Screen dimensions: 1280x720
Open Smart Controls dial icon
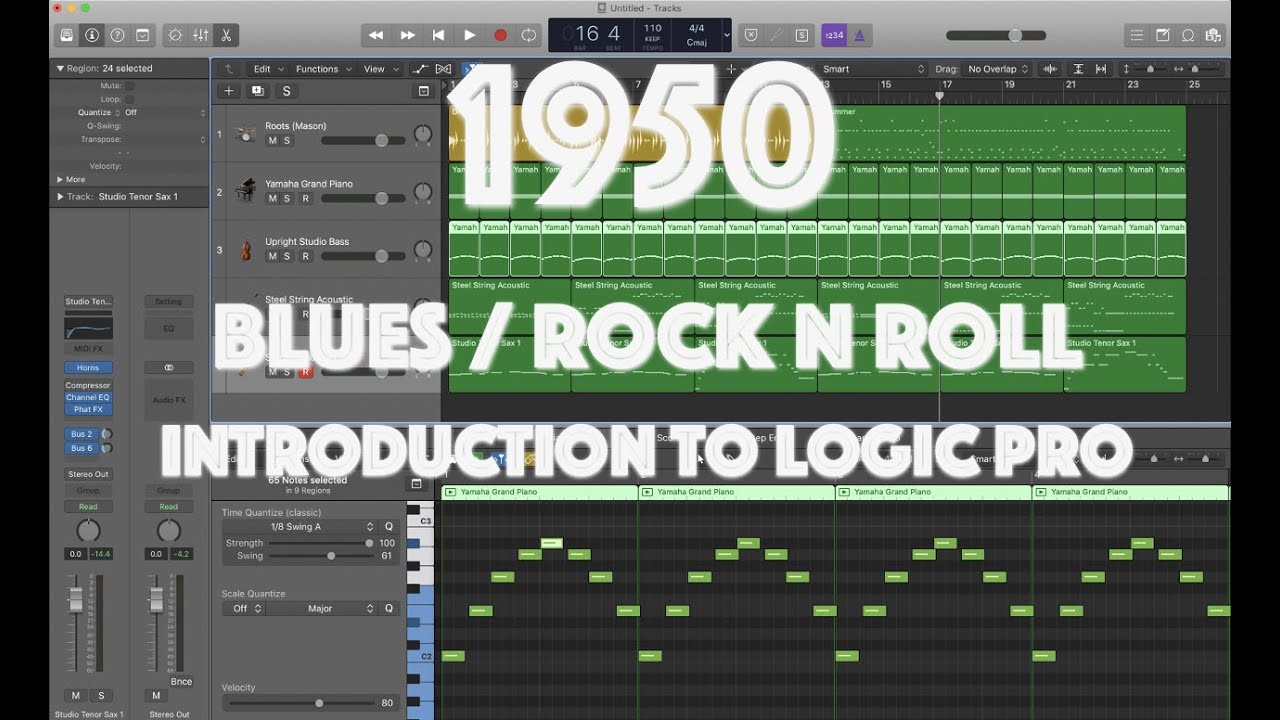click(175, 35)
